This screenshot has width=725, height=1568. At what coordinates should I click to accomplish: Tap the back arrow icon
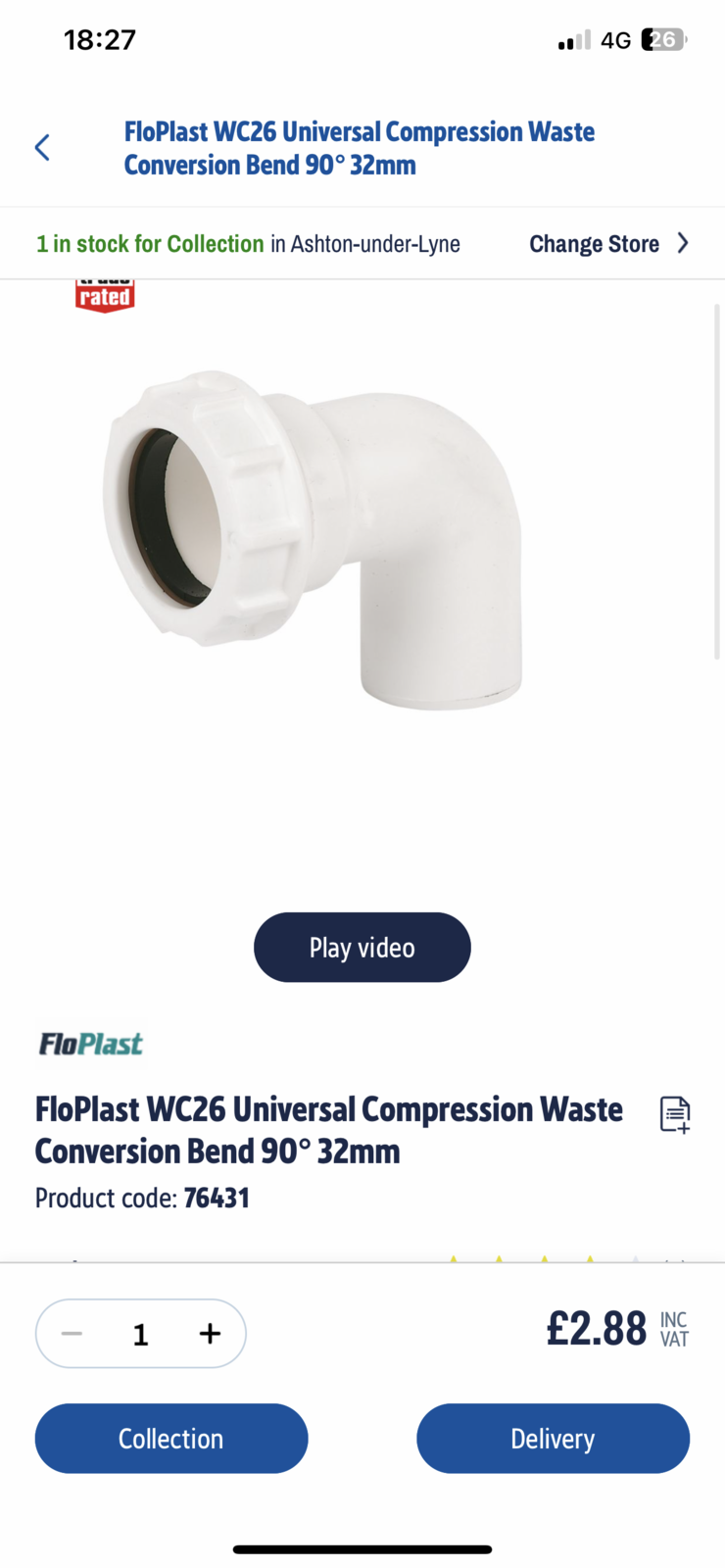point(42,148)
